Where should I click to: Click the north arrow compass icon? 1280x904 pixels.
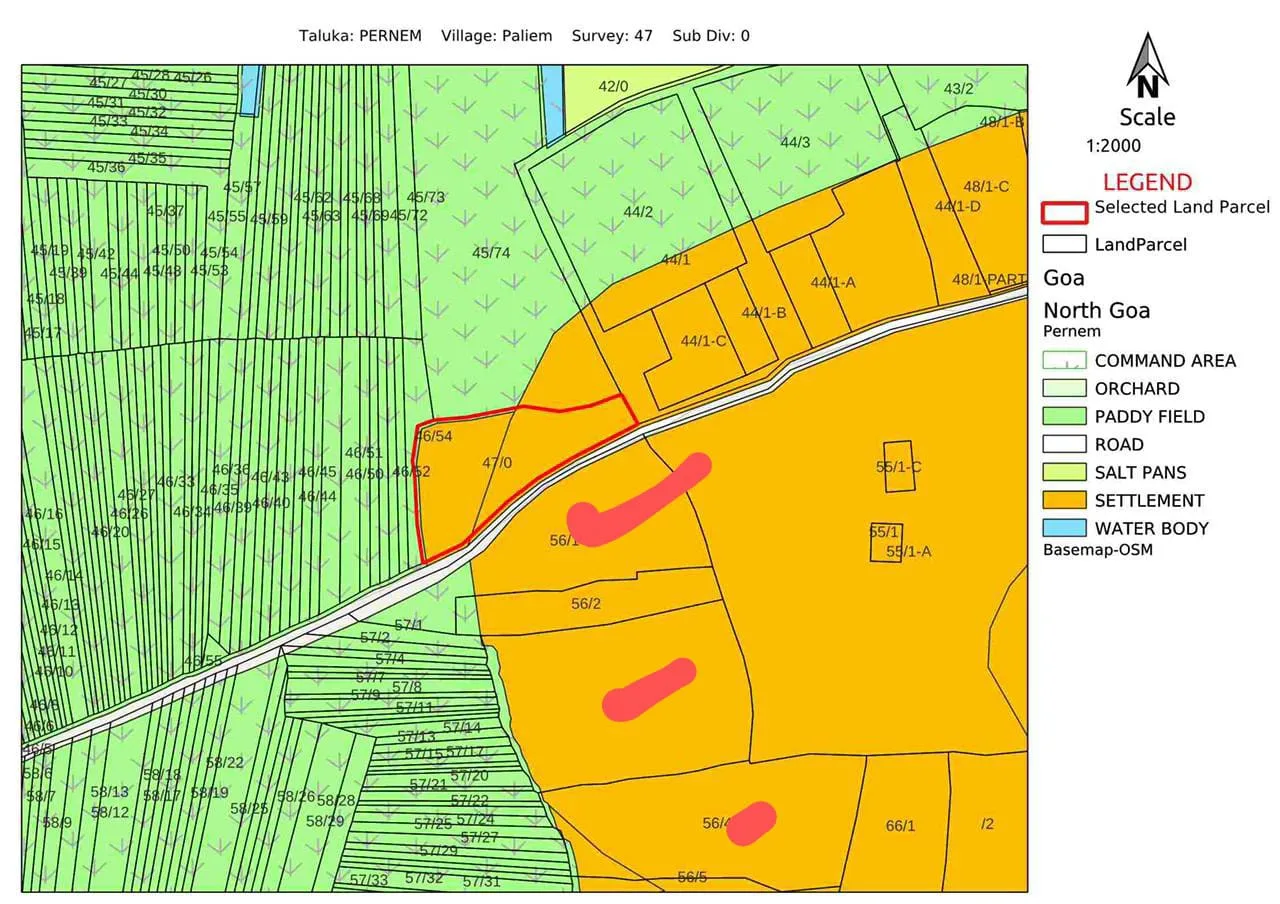pos(1147,65)
